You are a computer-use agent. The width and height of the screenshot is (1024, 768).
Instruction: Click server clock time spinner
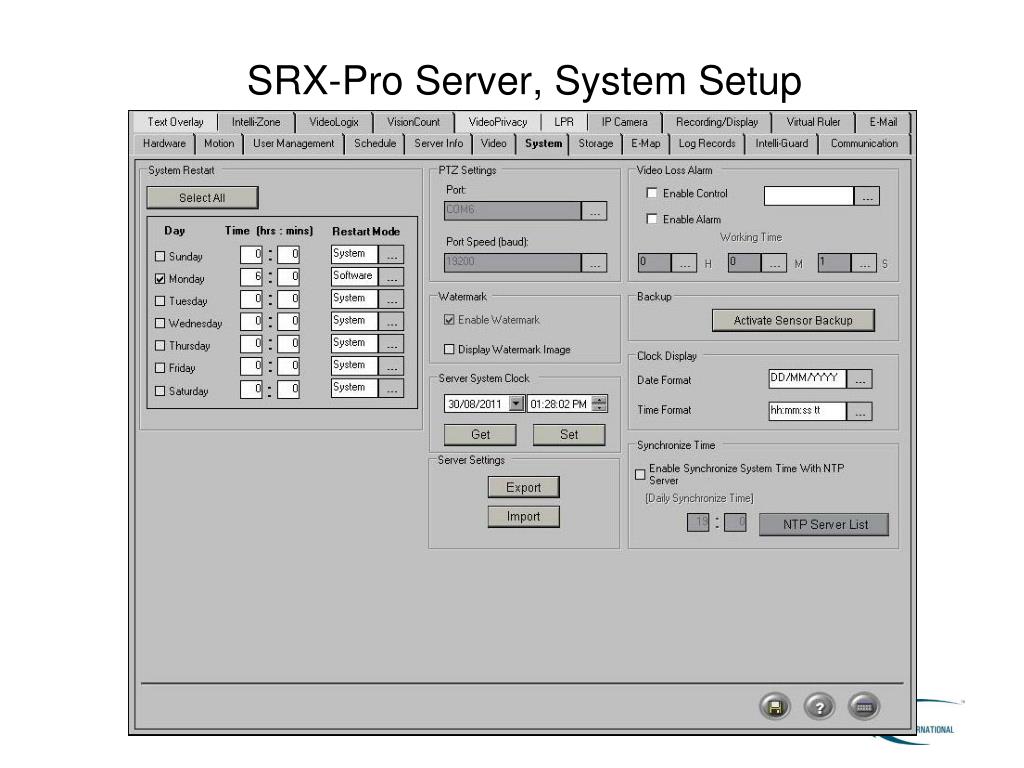coord(600,404)
